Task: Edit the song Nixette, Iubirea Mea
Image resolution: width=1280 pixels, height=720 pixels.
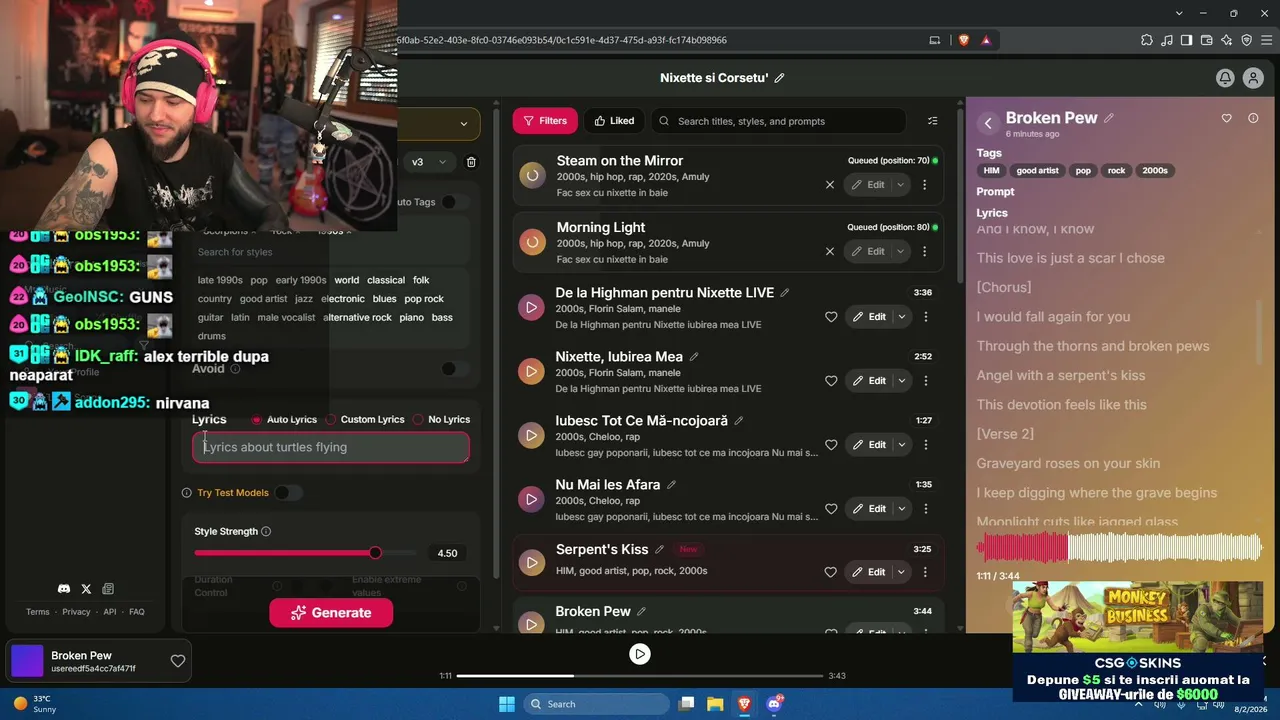Action: tap(869, 381)
